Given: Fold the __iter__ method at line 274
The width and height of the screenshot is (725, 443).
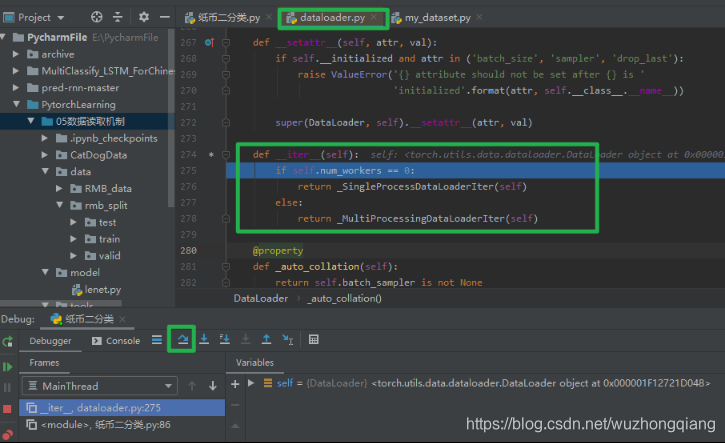Looking at the screenshot, I should (226, 154).
